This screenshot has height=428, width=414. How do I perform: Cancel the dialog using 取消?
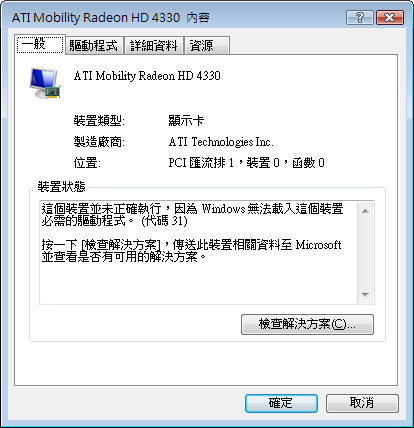click(x=362, y=403)
